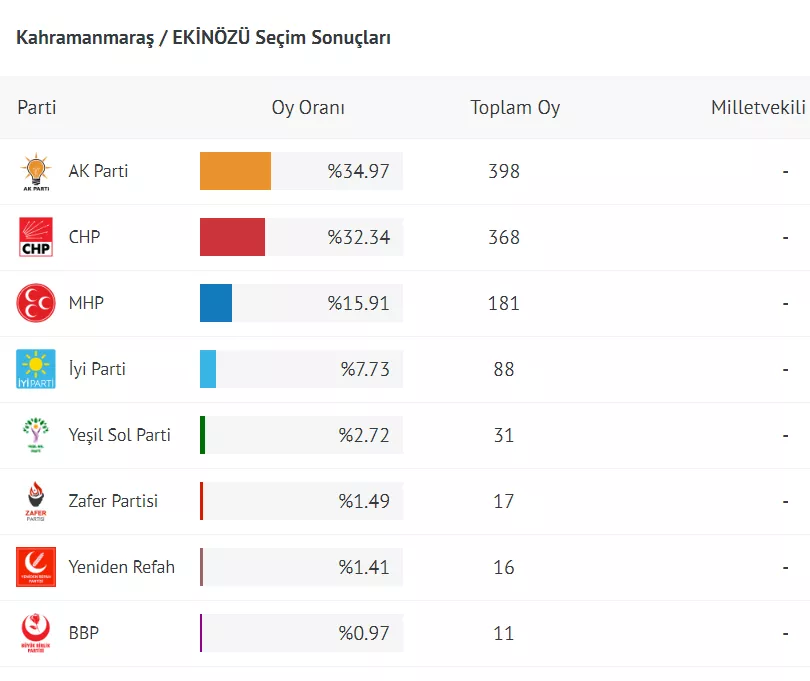Click the İyi Parti sun logo
The width and height of the screenshot is (810, 681).
pyautogui.click(x=36, y=369)
